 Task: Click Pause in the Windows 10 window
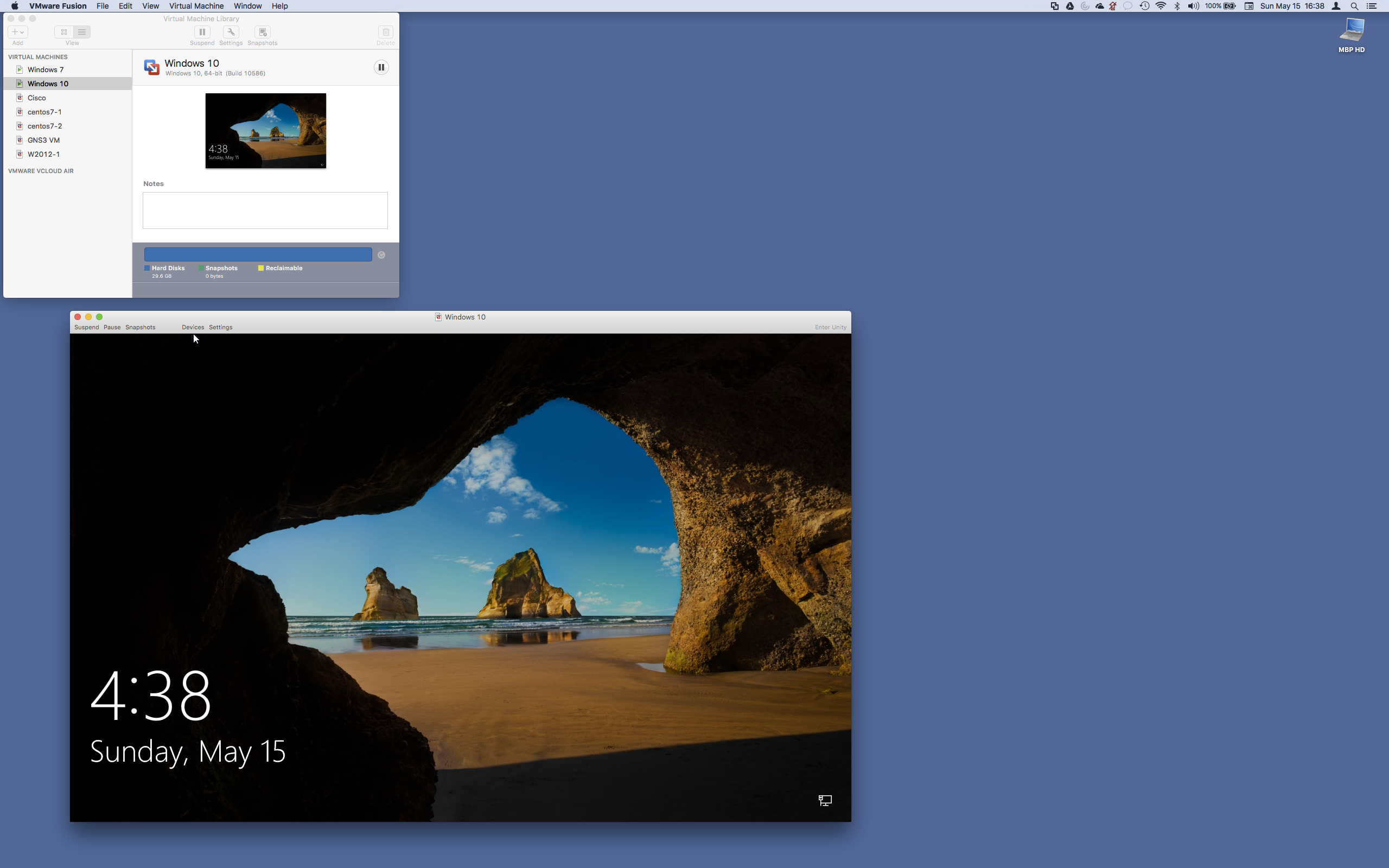112,327
